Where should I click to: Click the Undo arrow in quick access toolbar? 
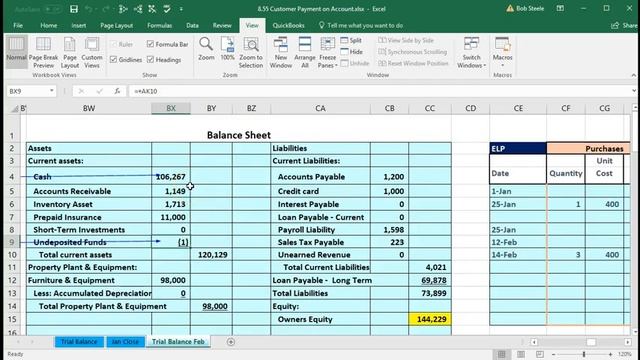(x=89, y=9)
